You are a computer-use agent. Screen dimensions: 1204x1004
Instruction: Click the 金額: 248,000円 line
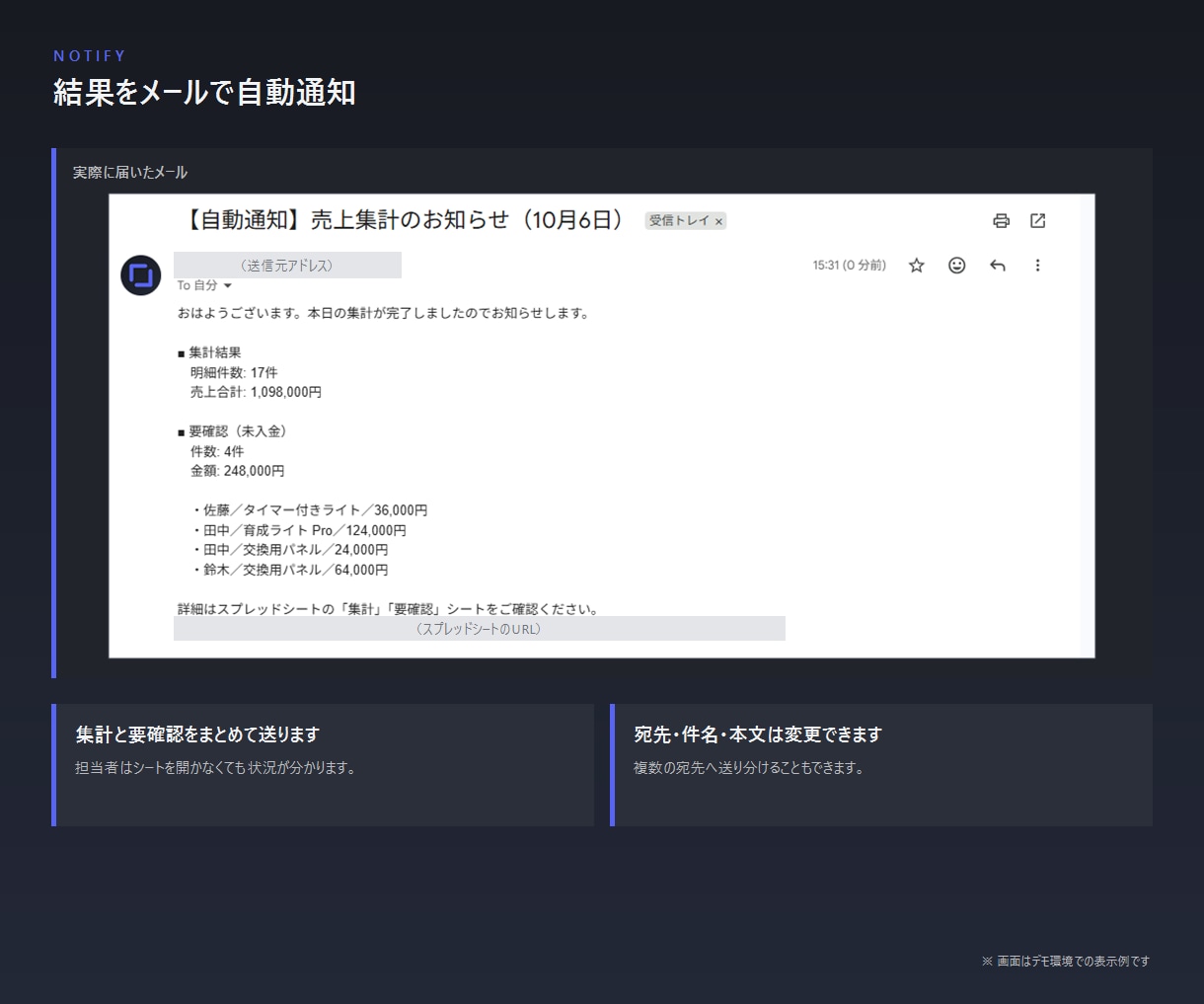point(237,471)
